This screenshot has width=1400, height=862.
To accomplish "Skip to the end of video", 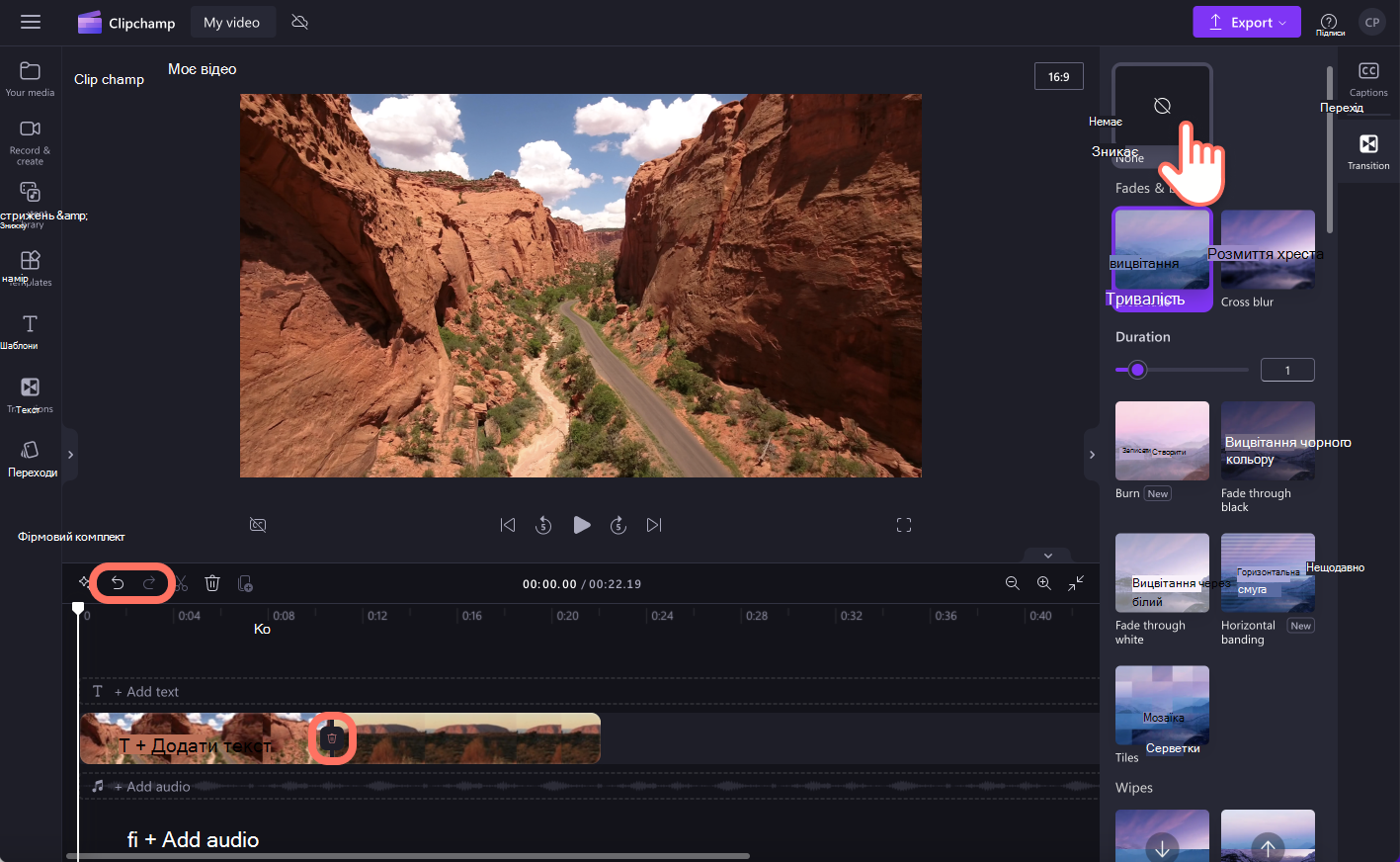I will click(654, 525).
